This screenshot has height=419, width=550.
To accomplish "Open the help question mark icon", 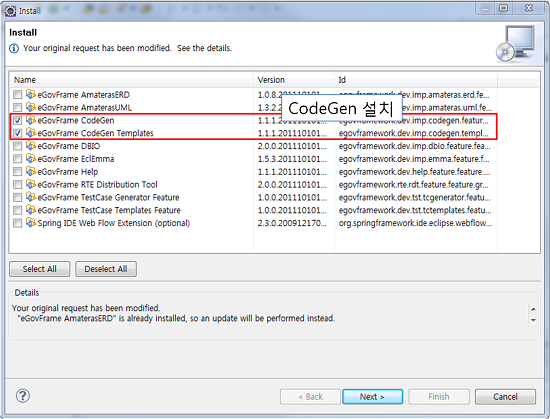I will tap(23, 396).
